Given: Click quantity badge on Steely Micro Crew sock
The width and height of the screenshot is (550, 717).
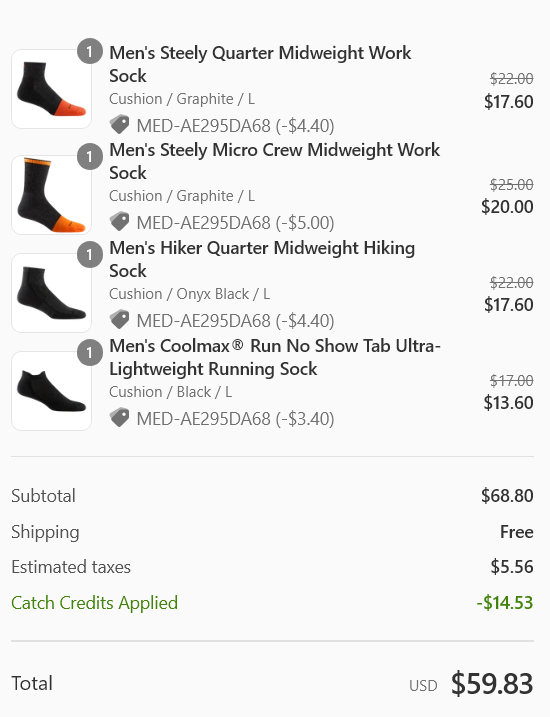Looking at the screenshot, I should [90, 157].
